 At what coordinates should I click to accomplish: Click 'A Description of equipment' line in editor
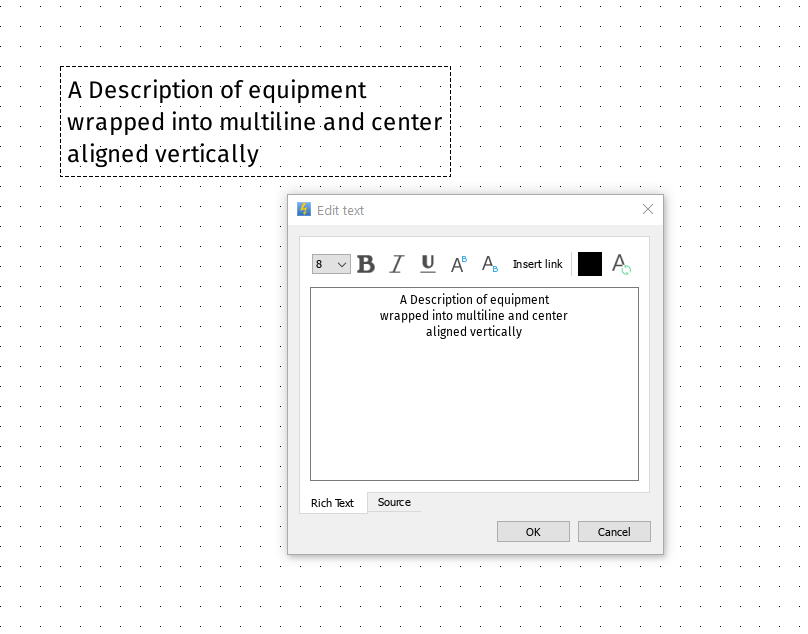(x=474, y=300)
